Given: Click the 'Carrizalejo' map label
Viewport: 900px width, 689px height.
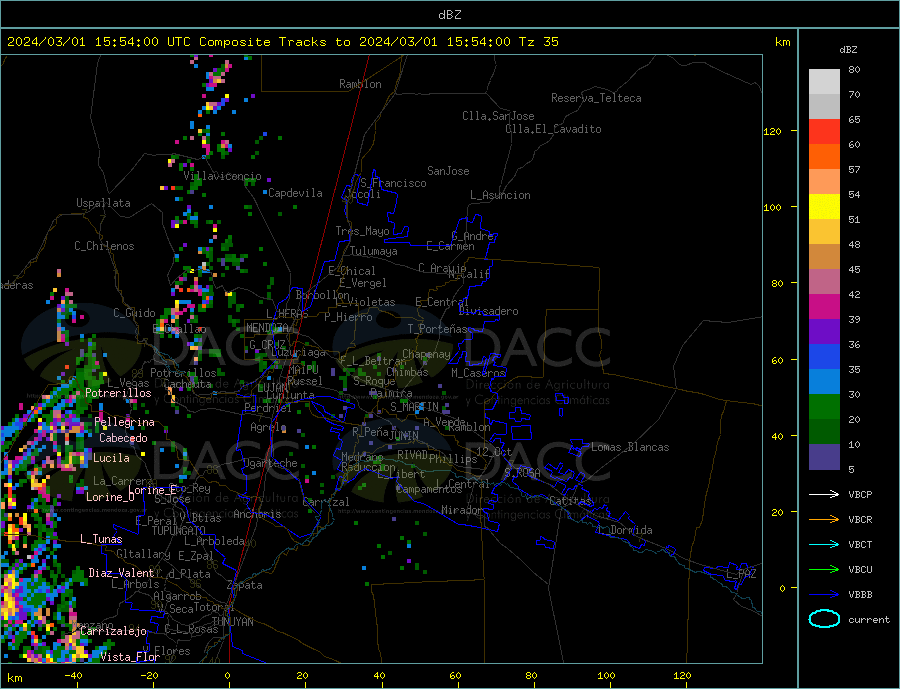Looking at the screenshot, I should pos(113,631).
